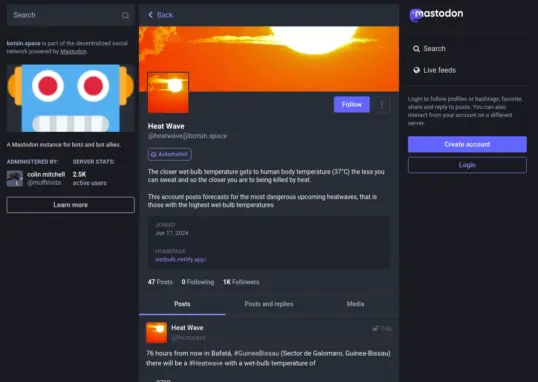Click the globe icon next to Live feeds

point(416,70)
